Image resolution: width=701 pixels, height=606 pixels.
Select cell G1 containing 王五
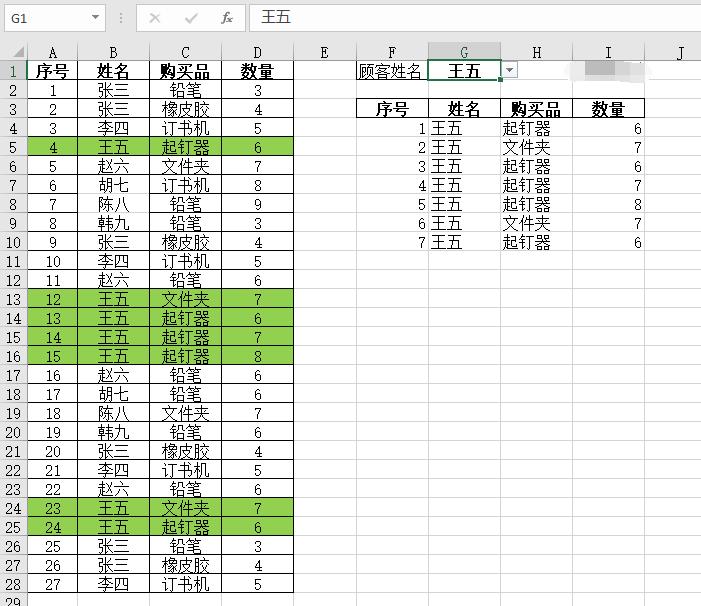click(464, 71)
